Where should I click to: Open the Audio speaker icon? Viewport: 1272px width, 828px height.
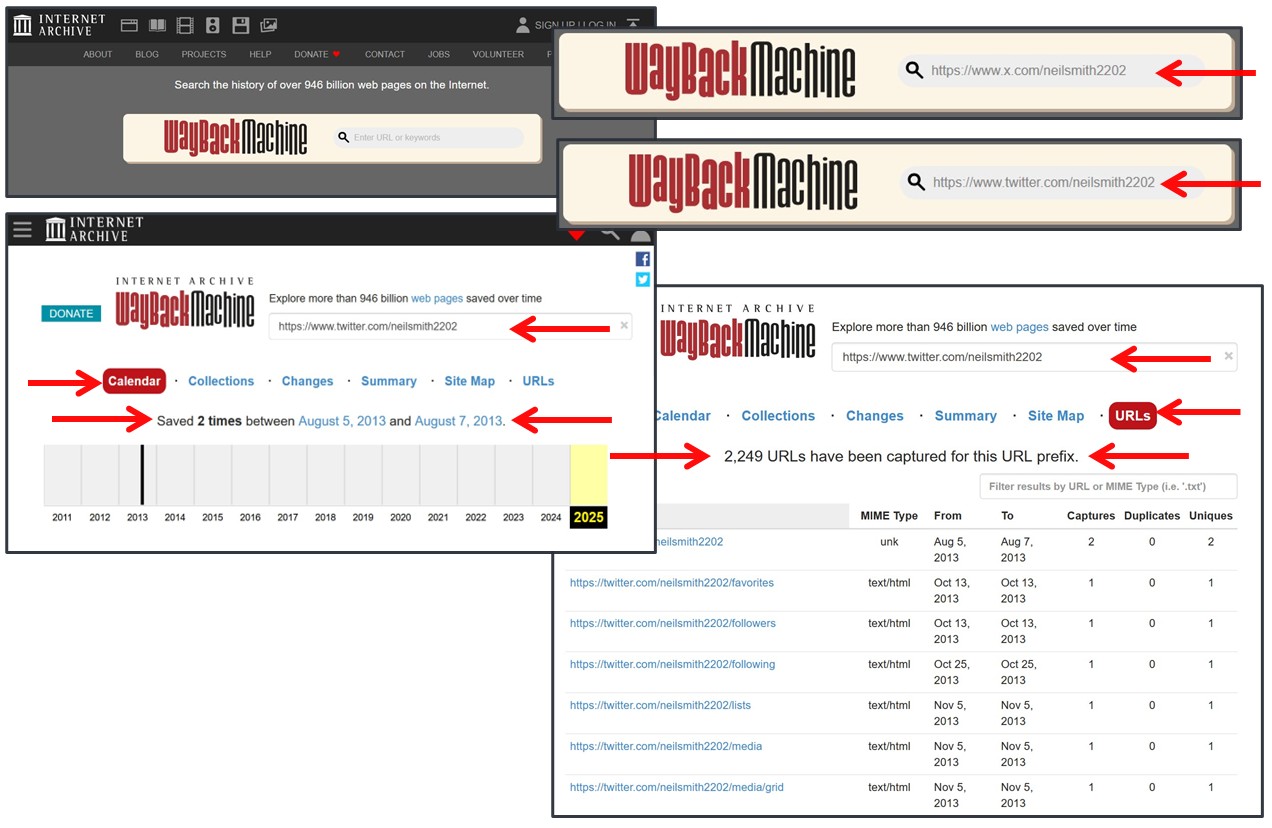[x=212, y=25]
